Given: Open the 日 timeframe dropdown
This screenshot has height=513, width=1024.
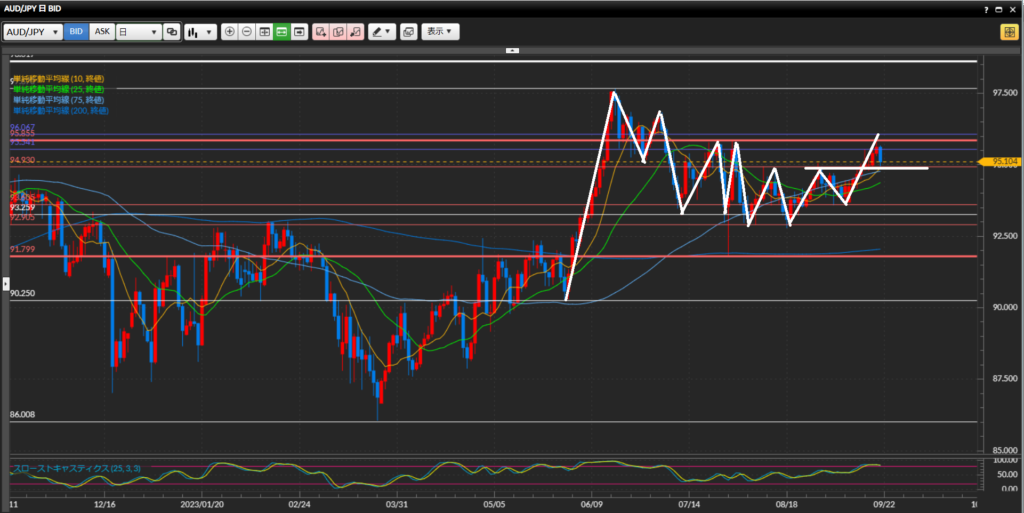Looking at the screenshot, I should tap(138, 32).
